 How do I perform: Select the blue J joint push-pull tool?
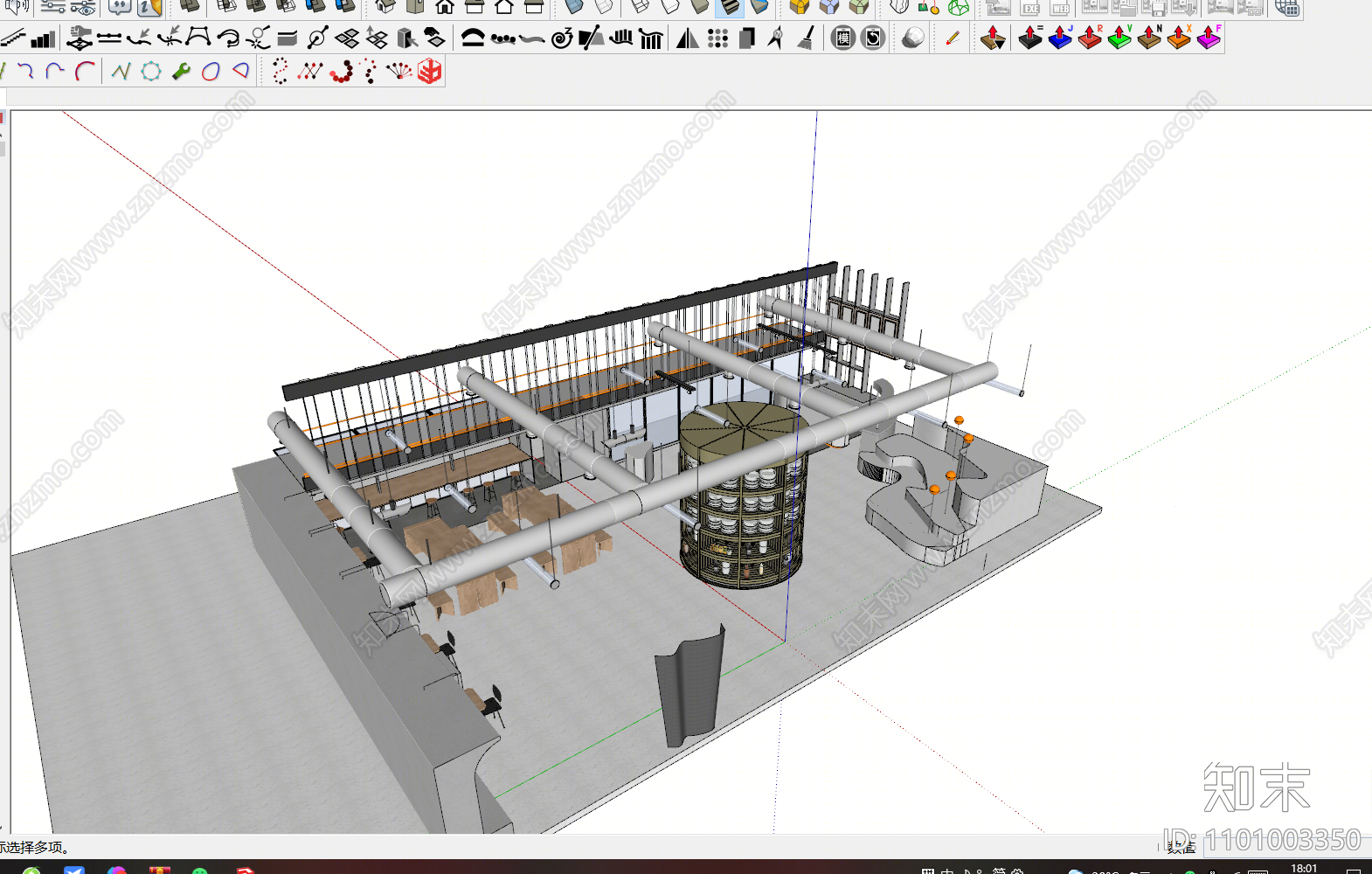pos(1060,38)
